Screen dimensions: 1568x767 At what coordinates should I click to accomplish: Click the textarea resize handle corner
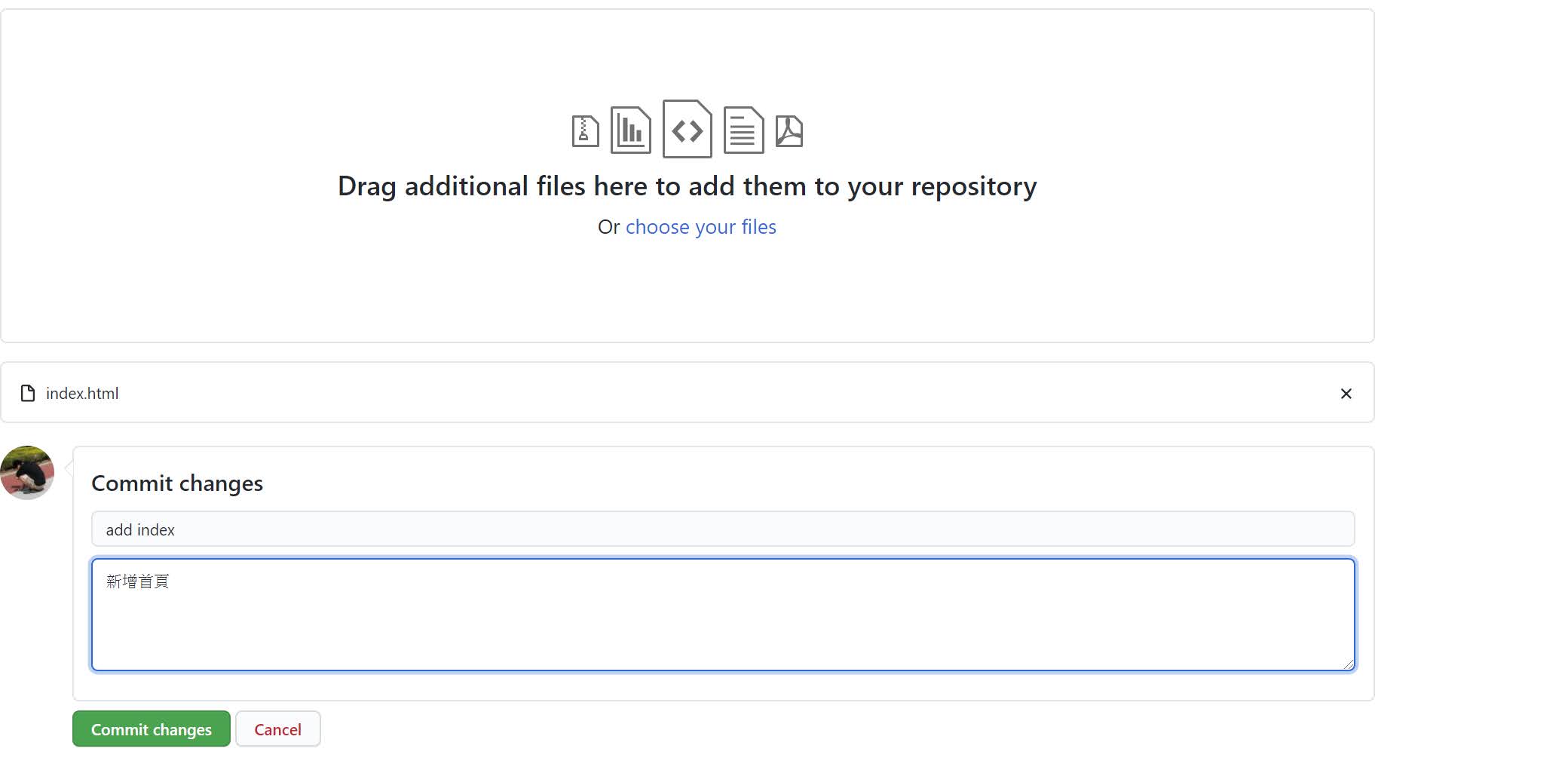click(x=1349, y=664)
